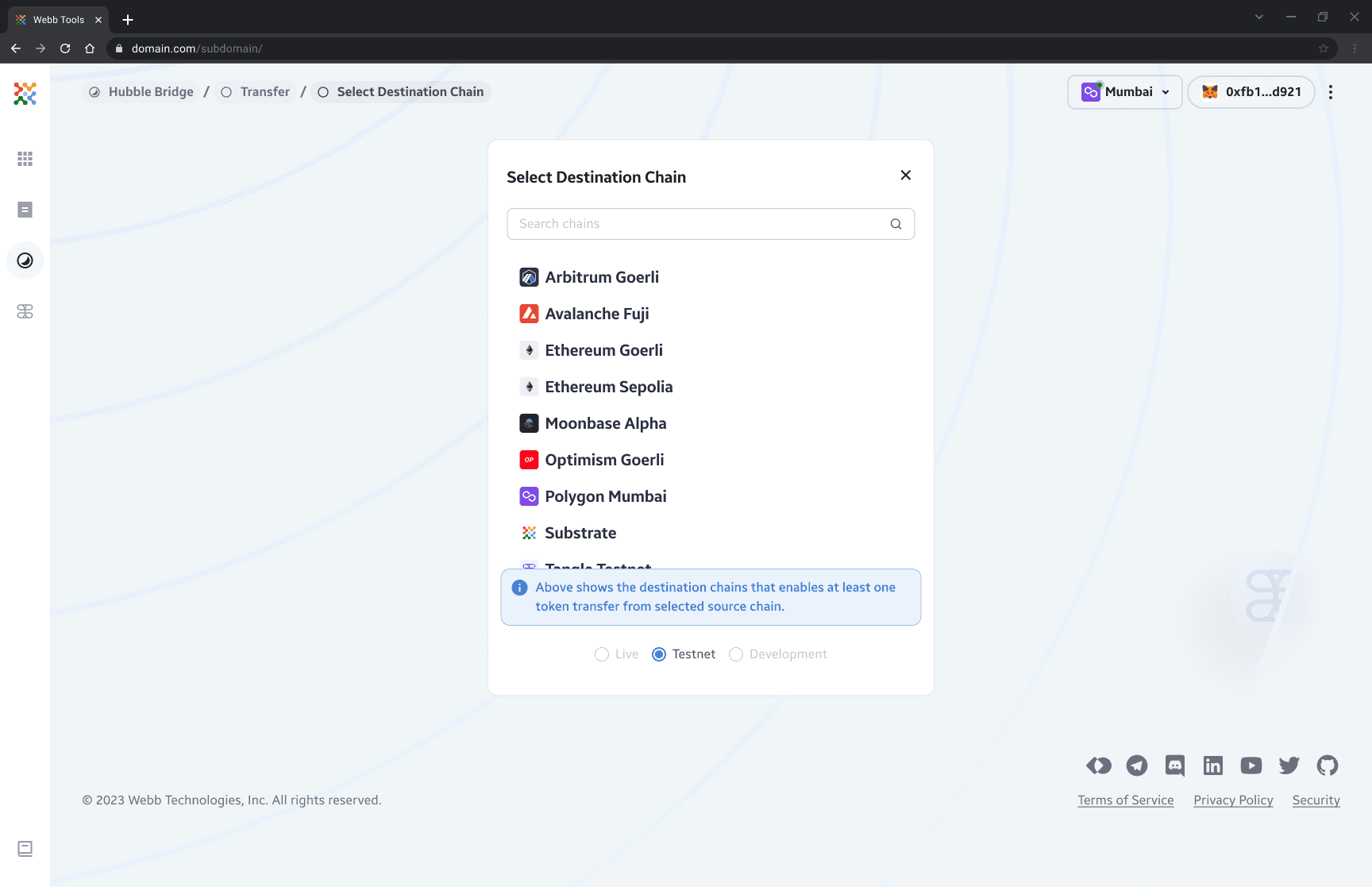Open the GitHub footer icon
1372x887 pixels.
(x=1328, y=766)
